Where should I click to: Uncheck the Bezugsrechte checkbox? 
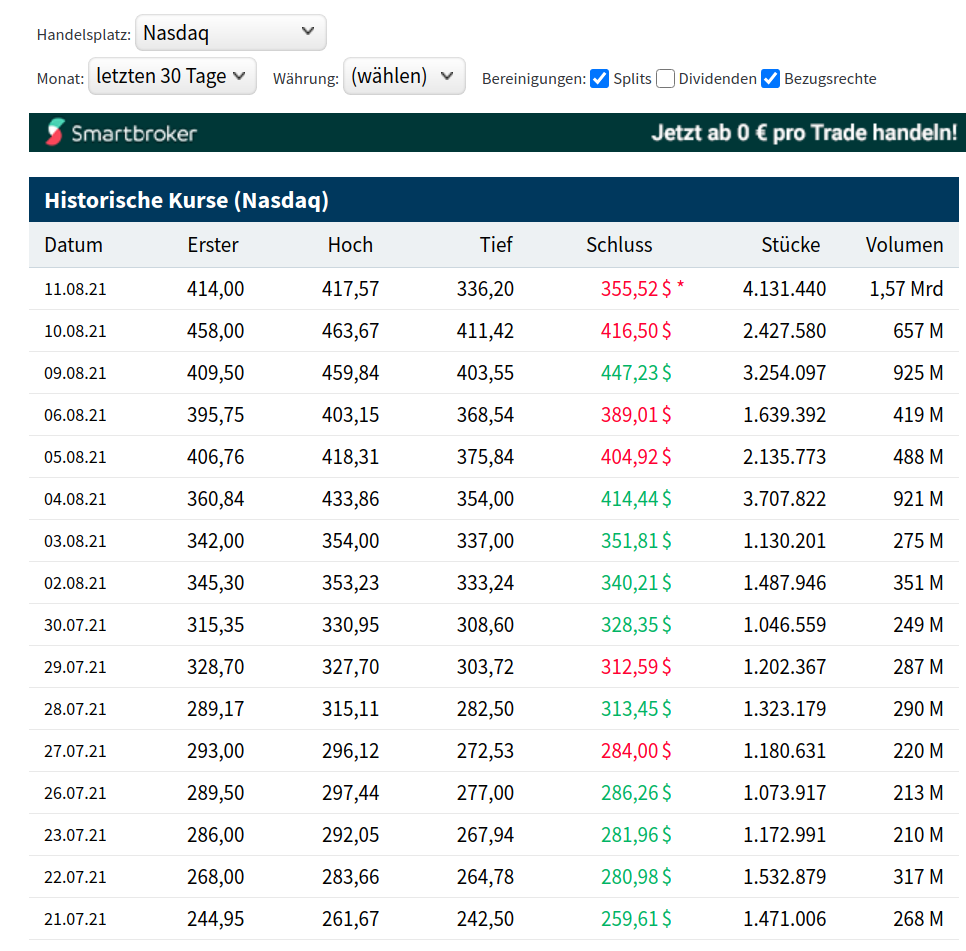pos(771,78)
